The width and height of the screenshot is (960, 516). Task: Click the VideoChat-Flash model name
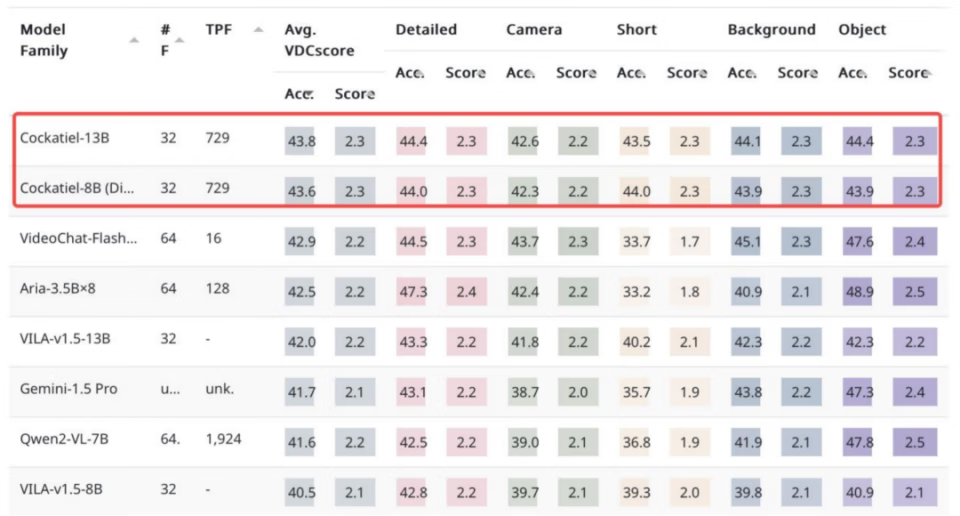point(78,238)
